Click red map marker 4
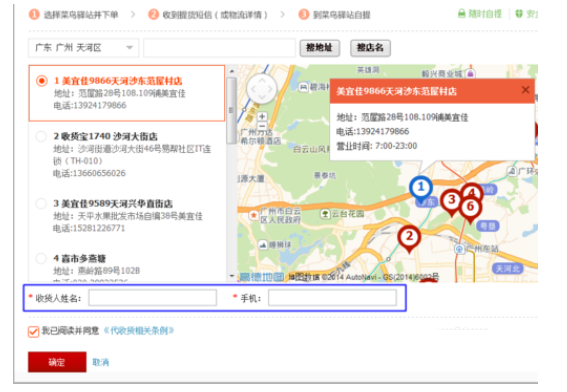 (x=472, y=191)
